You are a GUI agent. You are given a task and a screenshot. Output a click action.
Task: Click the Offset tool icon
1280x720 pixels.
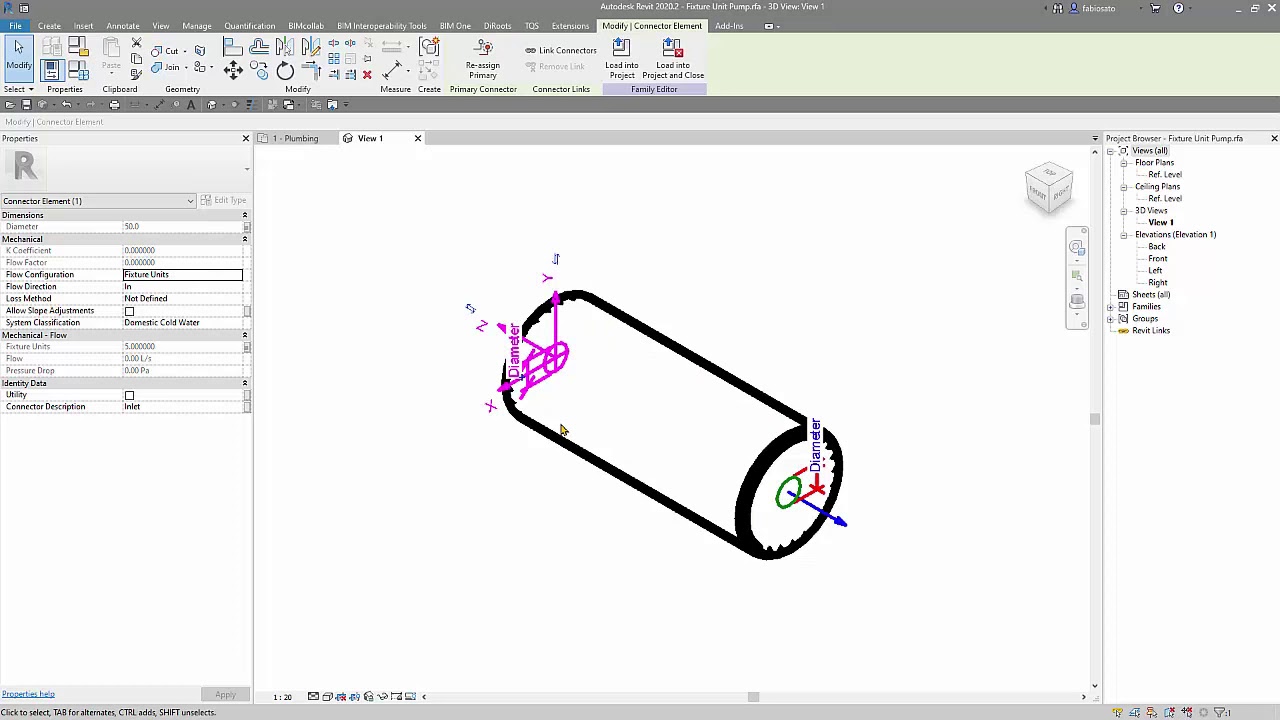pos(259,45)
